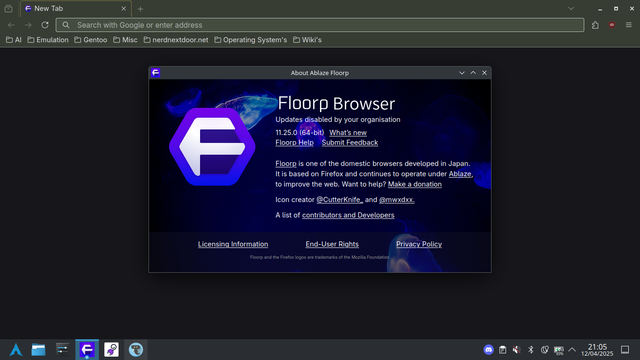Open the nerdnextdoor.net bookmarks folder
This screenshot has height=360, width=640.
[x=176, y=40]
